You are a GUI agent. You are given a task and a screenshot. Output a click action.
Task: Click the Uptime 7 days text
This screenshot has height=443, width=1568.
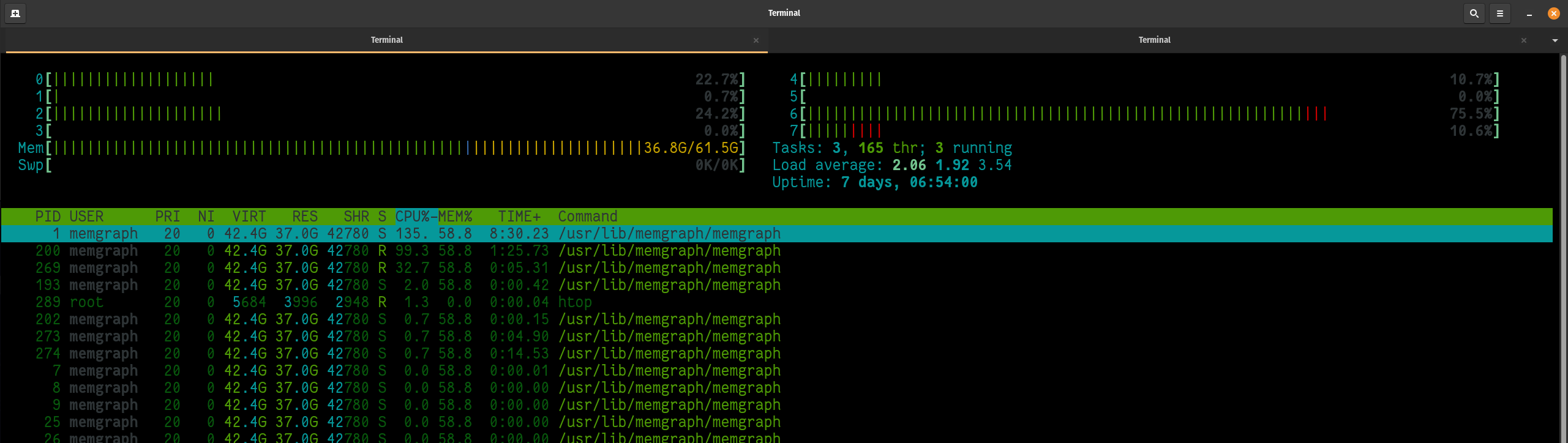click(x=875, y=182)
